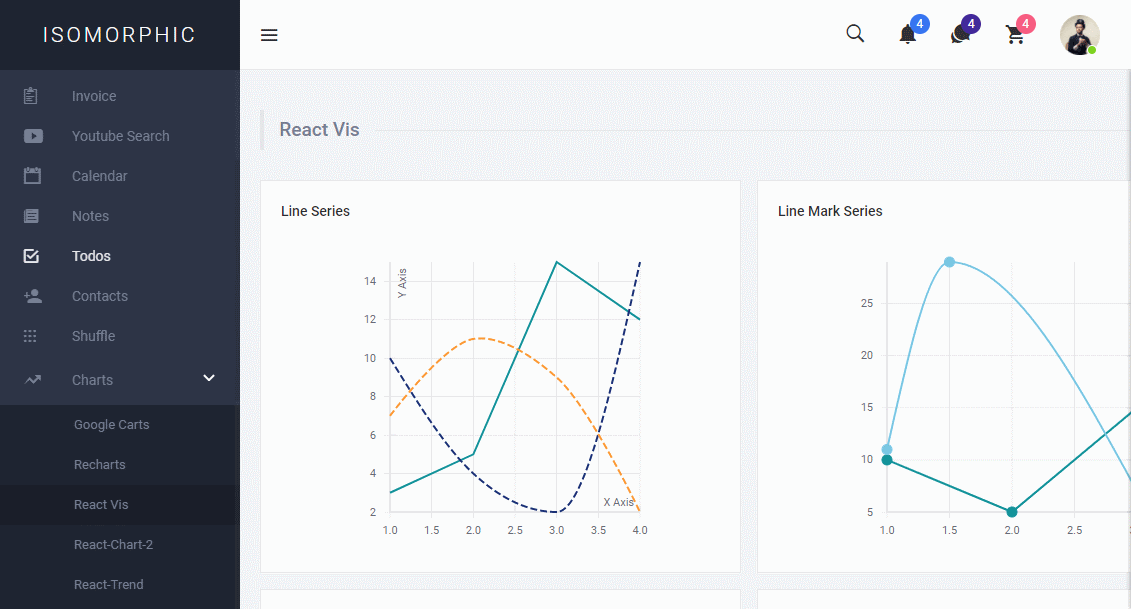Toggle the hamburger menu icon
1131x609 pixels.
[x=269, y=35]
